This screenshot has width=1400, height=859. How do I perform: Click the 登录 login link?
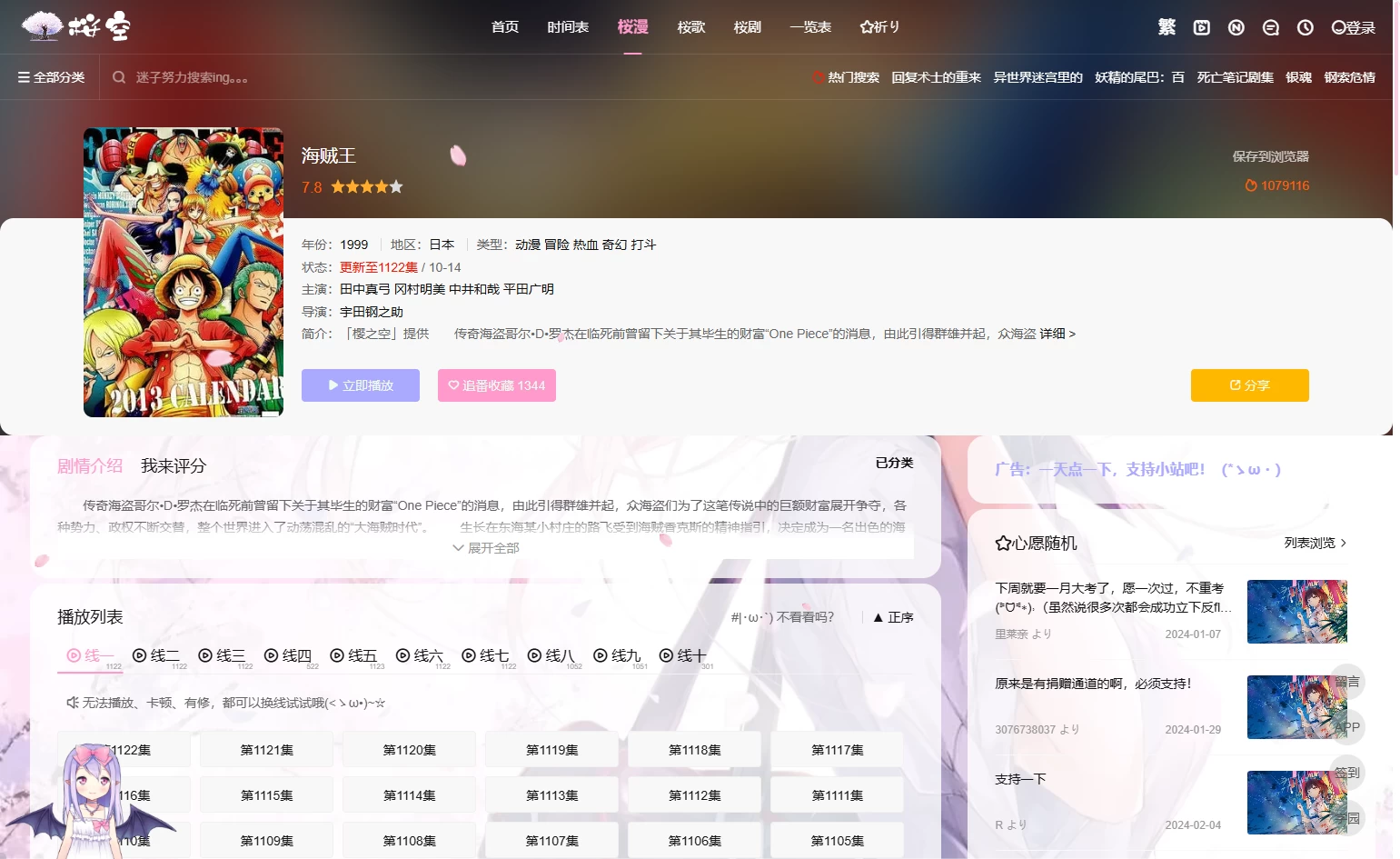click(x=1353, y=27)
